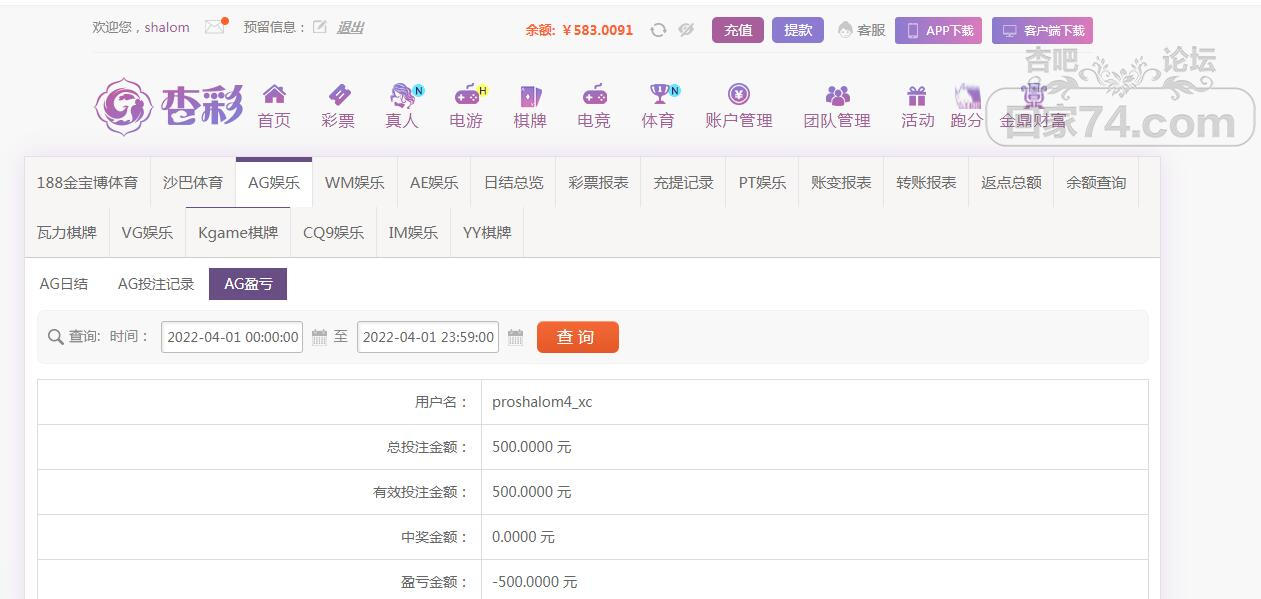Click the edit reserved info icon
1261x599 pixels.
320,27
